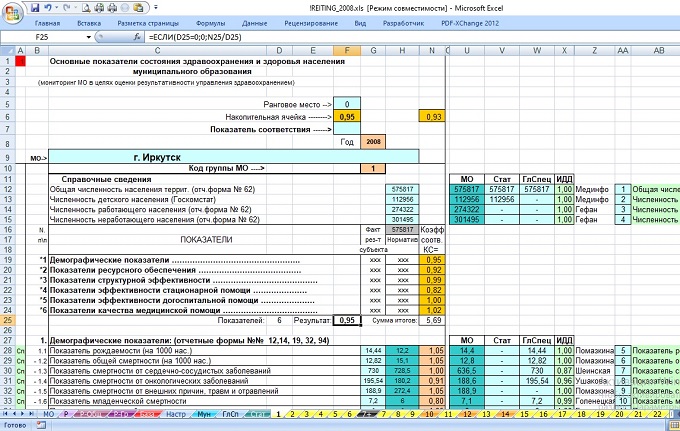Viewport: 680px width, 431px height.
Task: Click the Сумма итогов value 5,69
Action: (432, 320)
